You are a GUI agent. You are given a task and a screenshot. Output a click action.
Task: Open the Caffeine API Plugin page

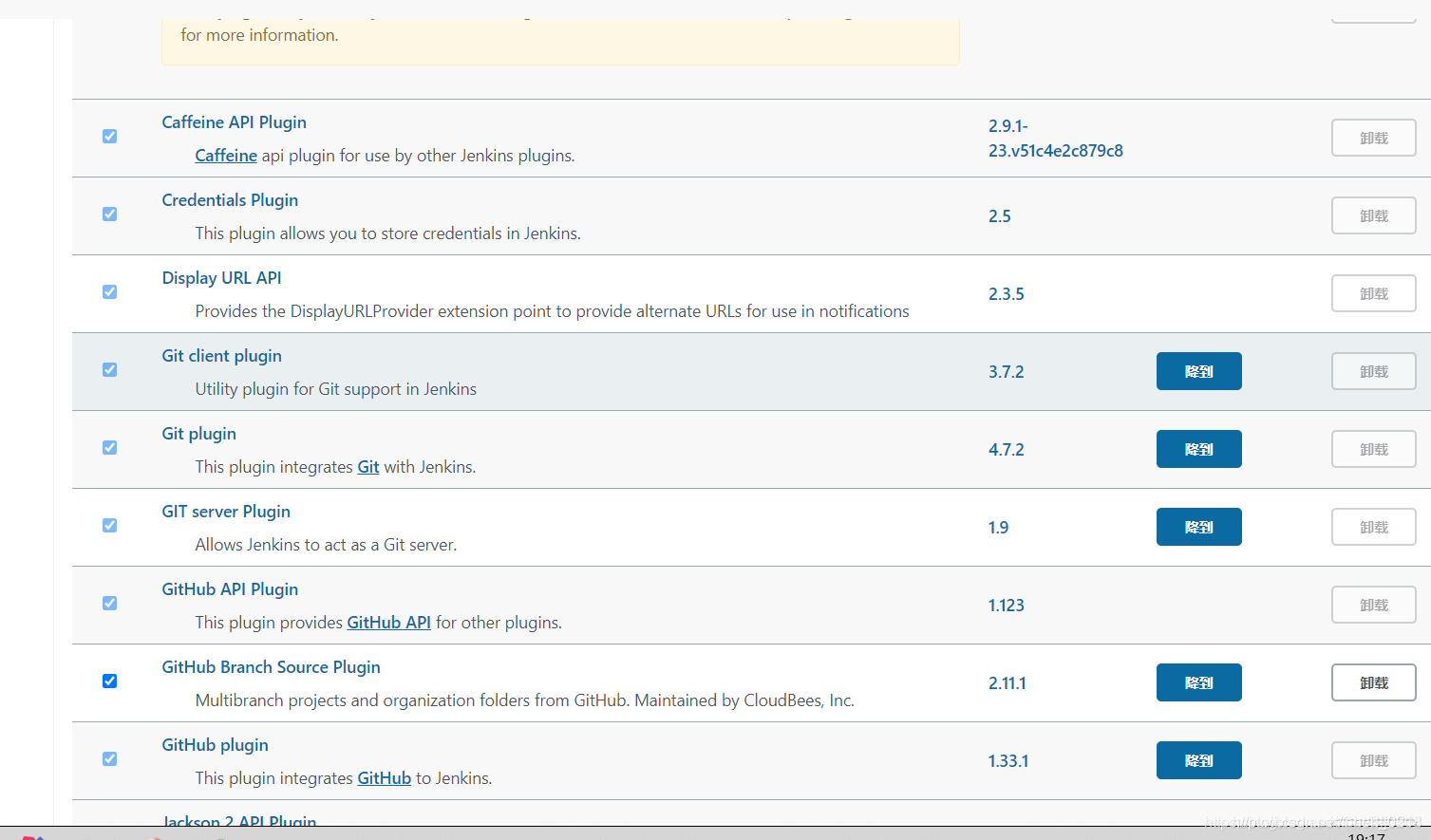point(234,122)
